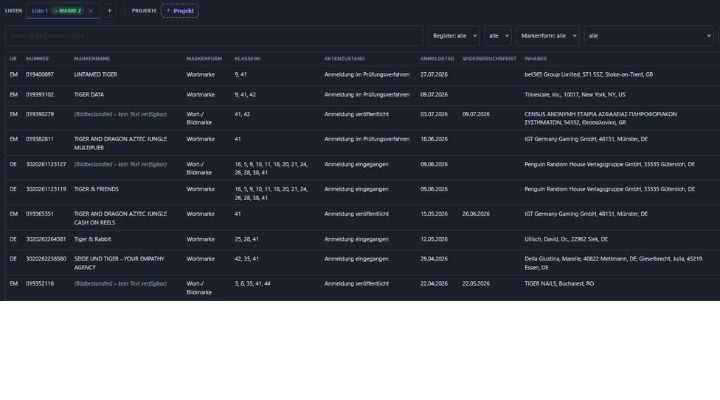Close the Liste 1 tab
Viewport: 720px width, 400px height.
pyautogui.click(x=90, y=11)
